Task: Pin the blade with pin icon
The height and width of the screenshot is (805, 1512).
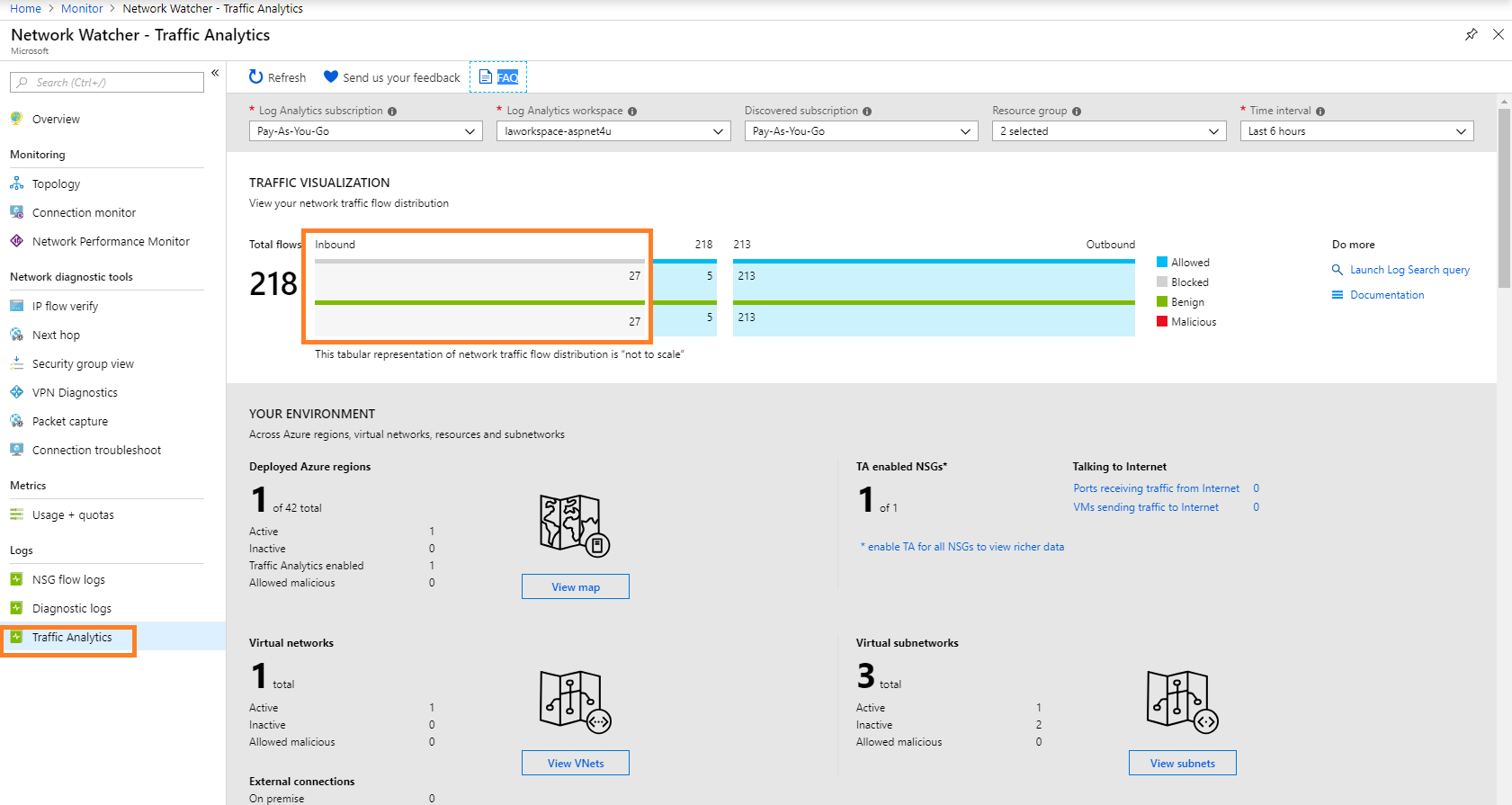Action: coord(1472,34)
